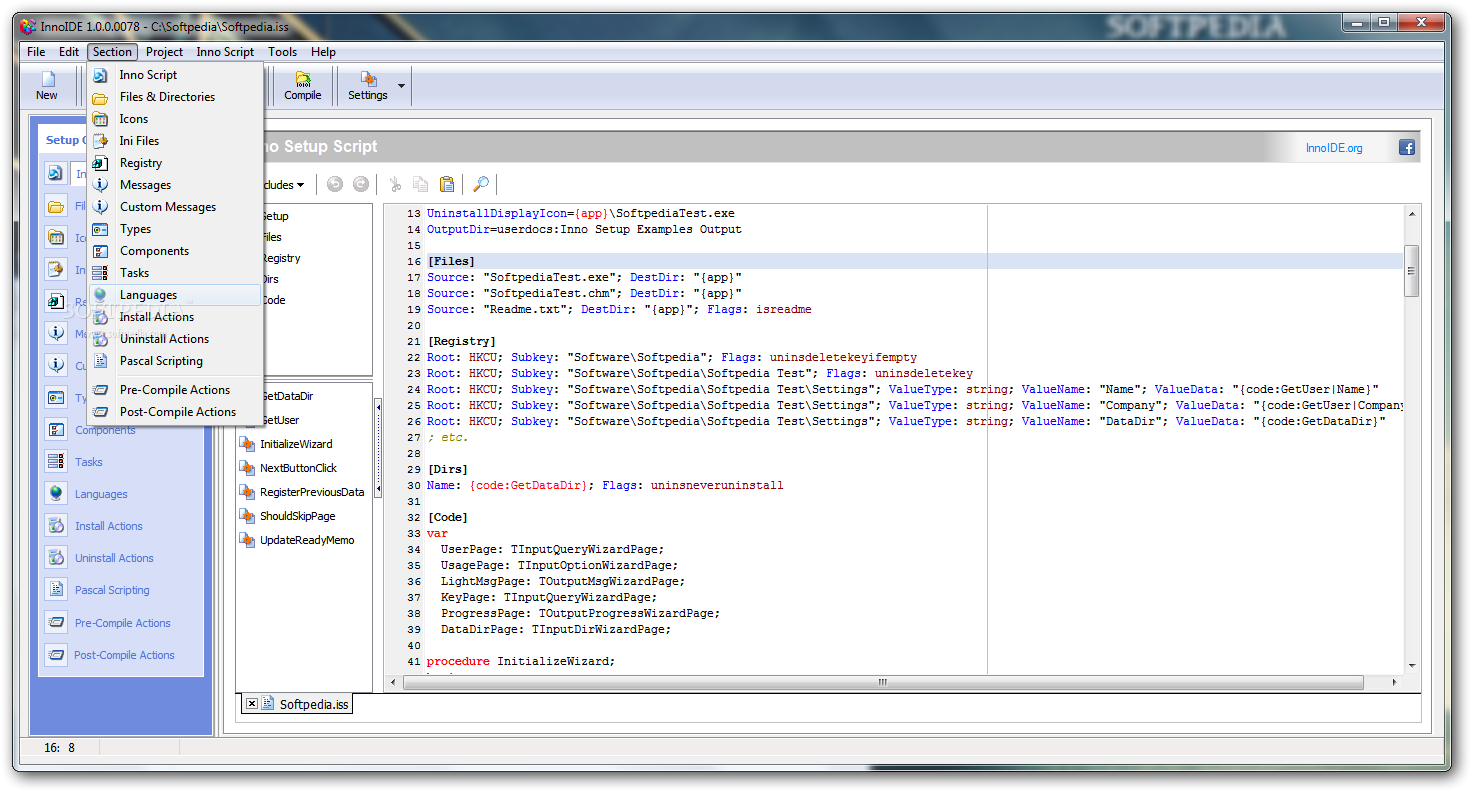Choose Pre-Compile Actions in Section menu
1472x792 pixels.
click(176, 390)
